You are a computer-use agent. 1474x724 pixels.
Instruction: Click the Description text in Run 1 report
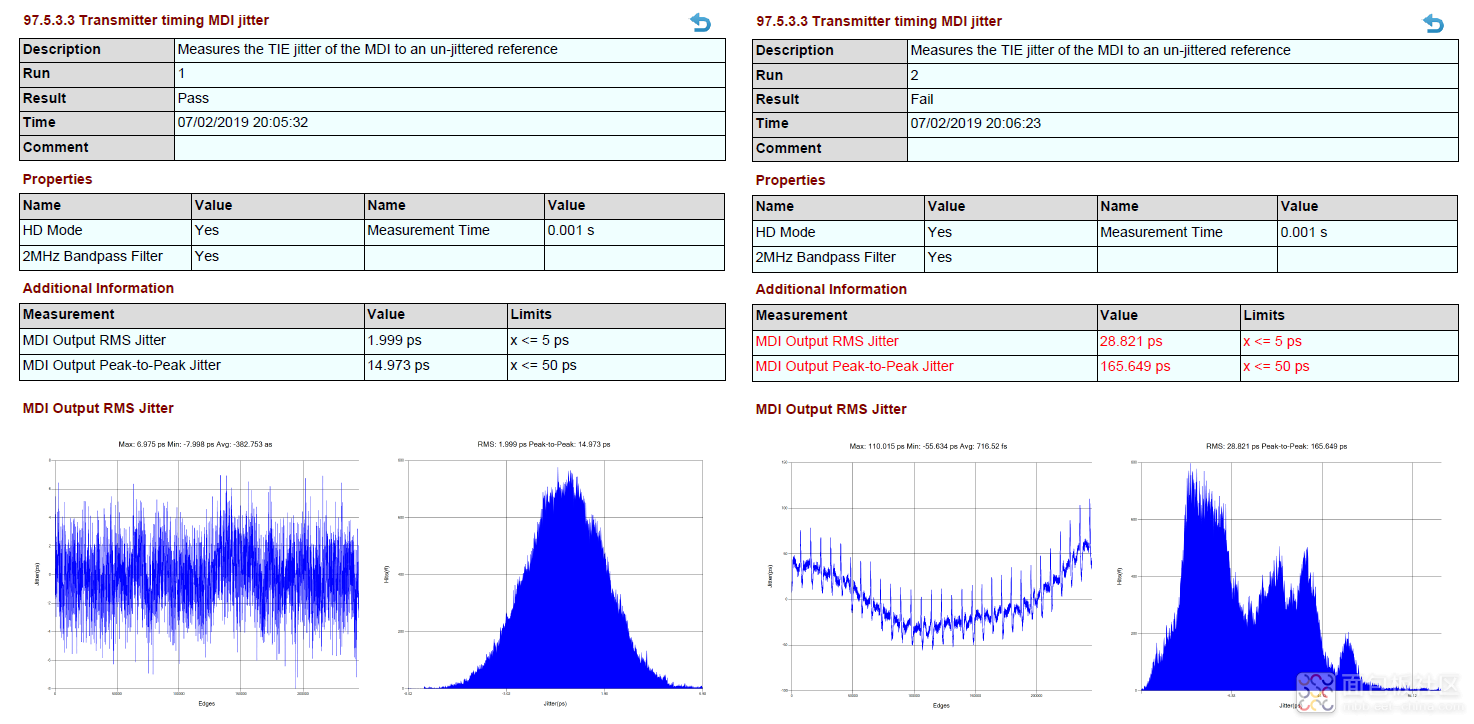[367, 49]
